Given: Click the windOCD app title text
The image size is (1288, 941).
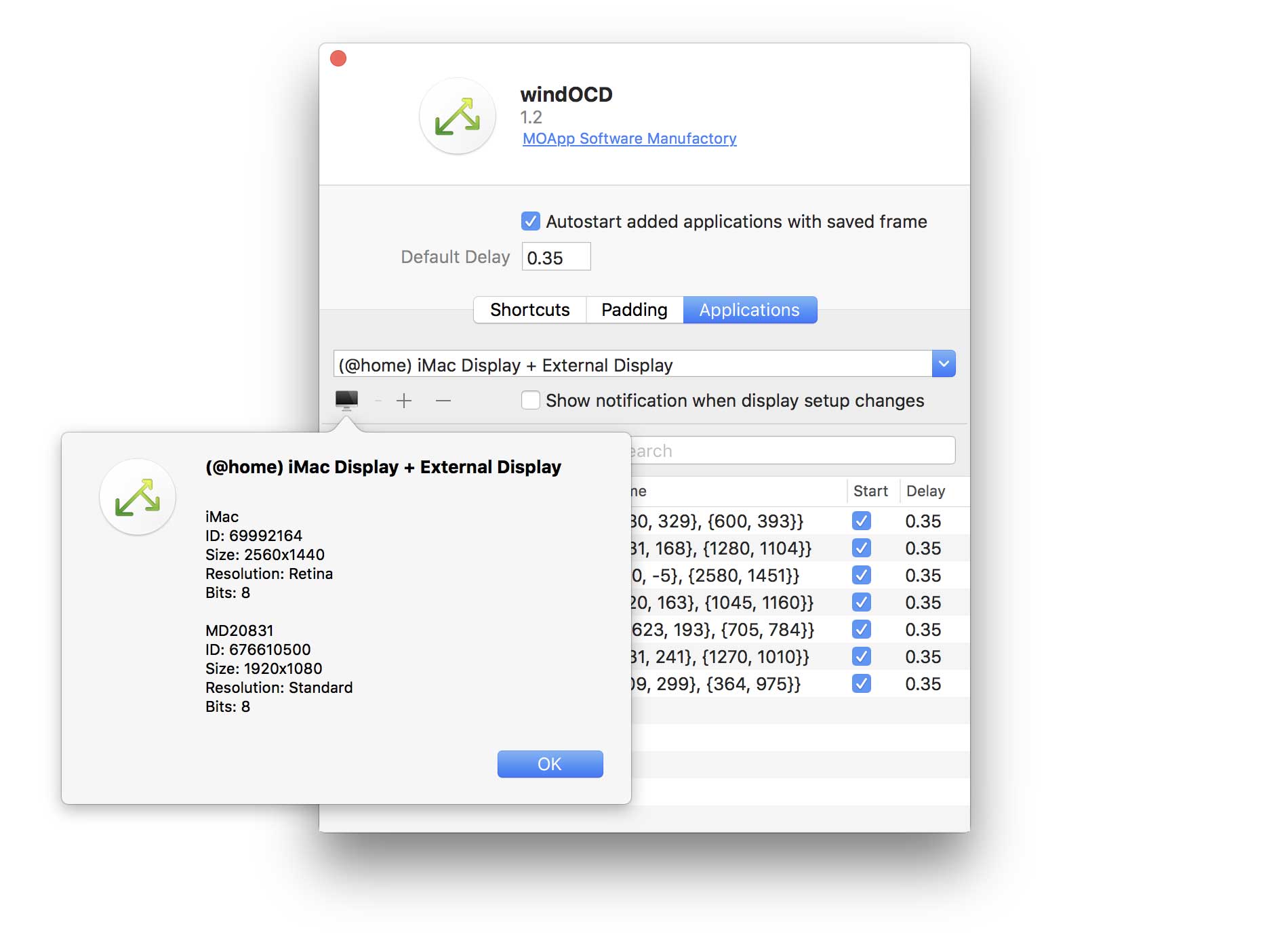Looking at the screenshot, I should (566, 94).
